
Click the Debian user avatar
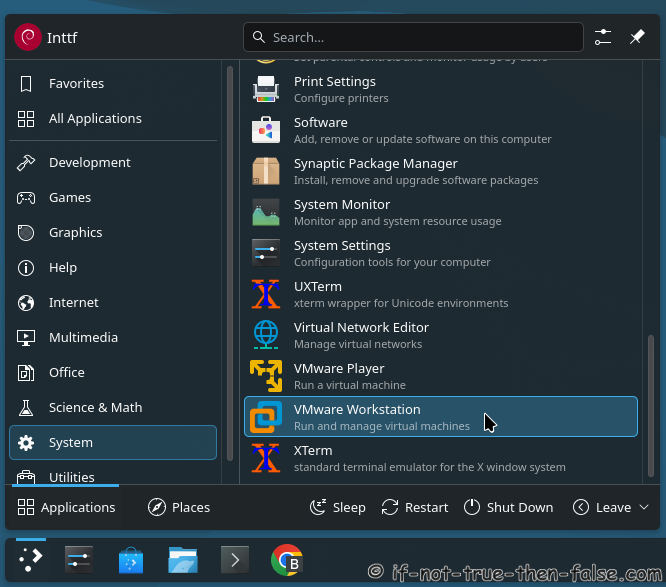click(28, 37)
